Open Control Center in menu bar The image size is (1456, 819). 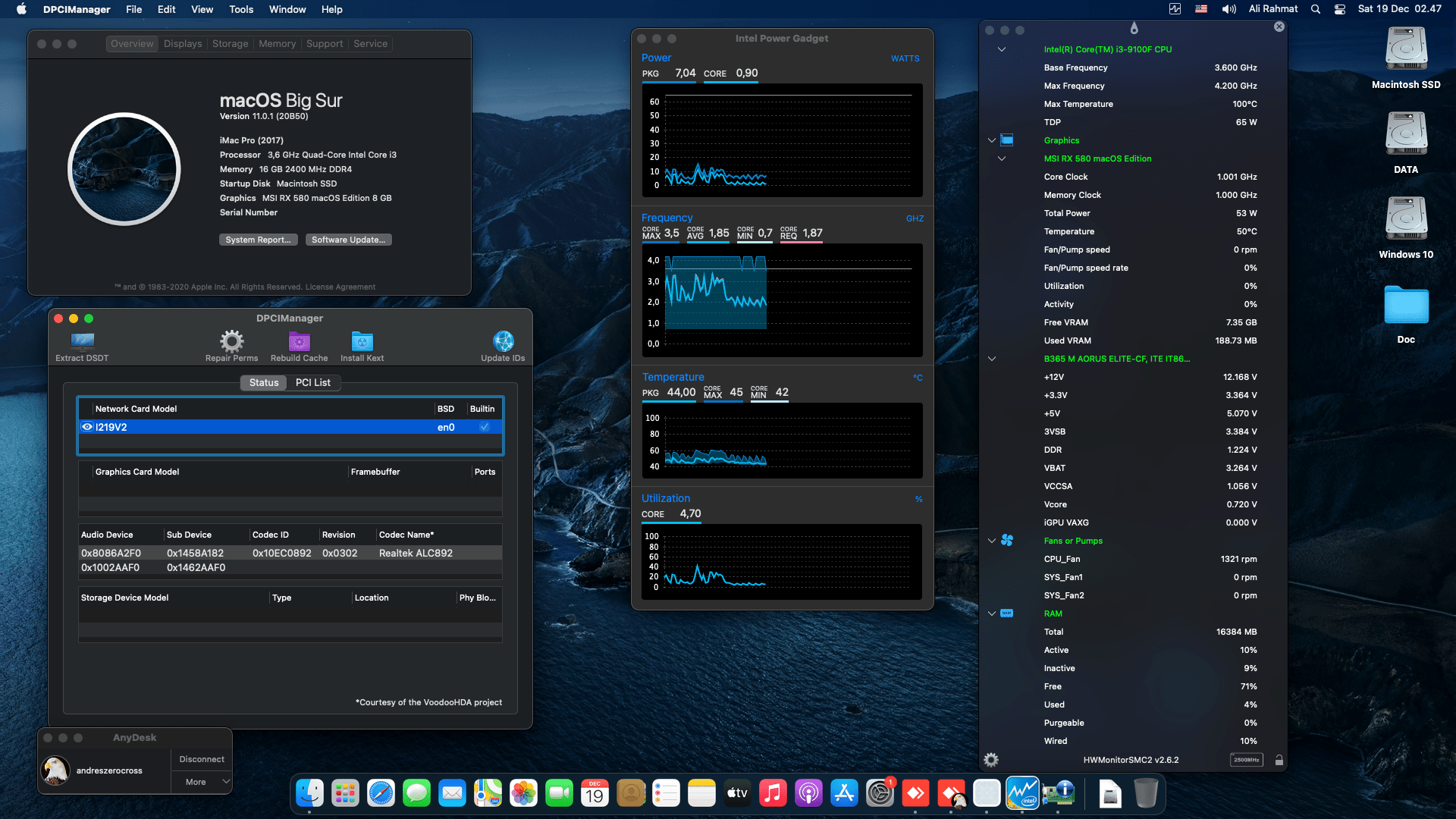pyautogui.click(x=1340, y=9)
